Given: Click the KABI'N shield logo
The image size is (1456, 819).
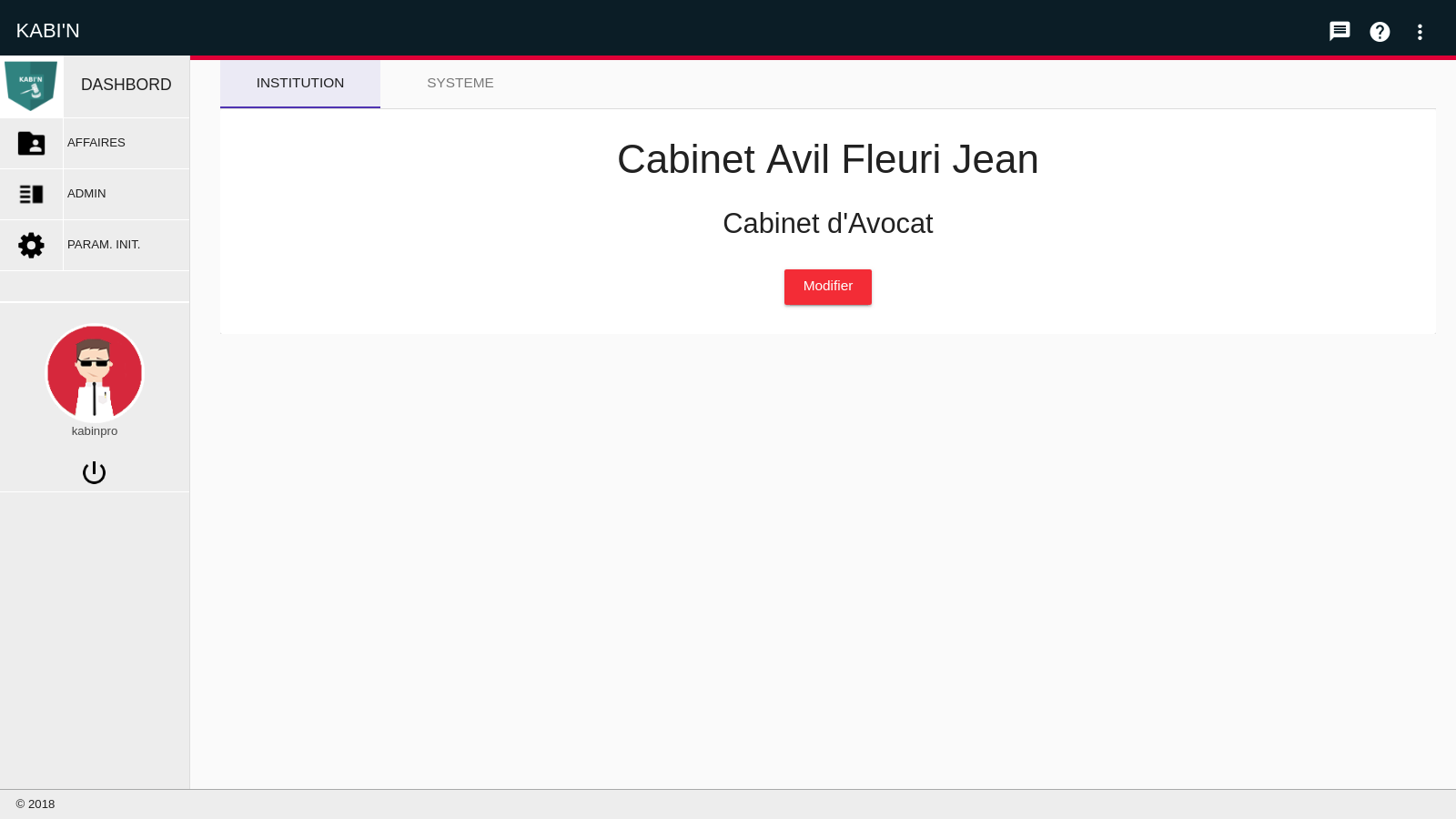Looking at the screenshot, I should point(31,86).
